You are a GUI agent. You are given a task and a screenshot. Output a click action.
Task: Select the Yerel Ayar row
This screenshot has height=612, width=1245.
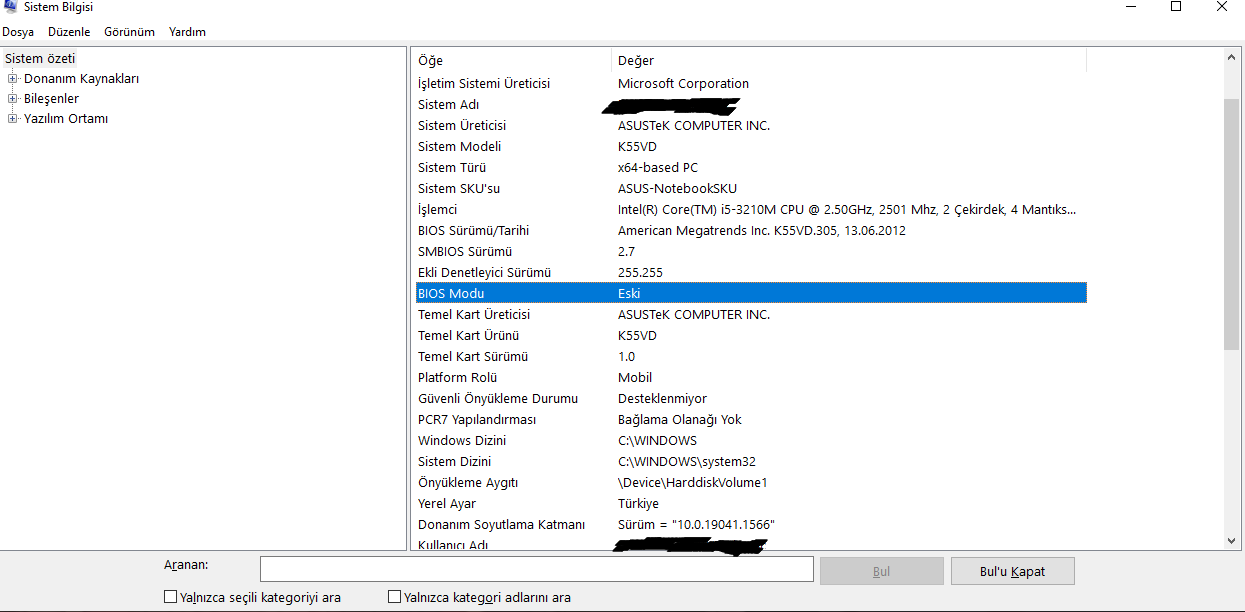click(x=751, y=503)
